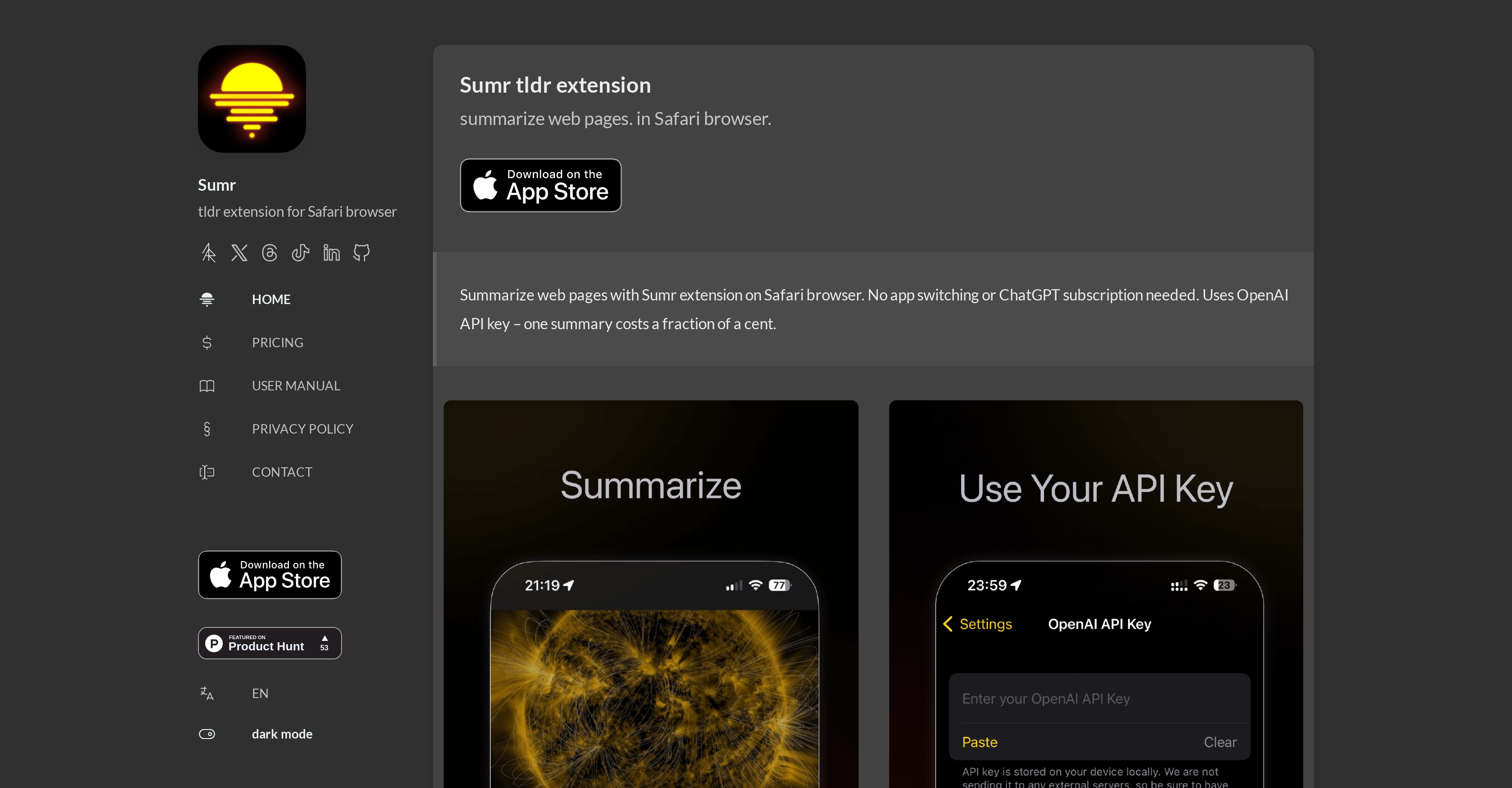
Task: Open the X (Twitter) profile icon
Action: point(239,253)
